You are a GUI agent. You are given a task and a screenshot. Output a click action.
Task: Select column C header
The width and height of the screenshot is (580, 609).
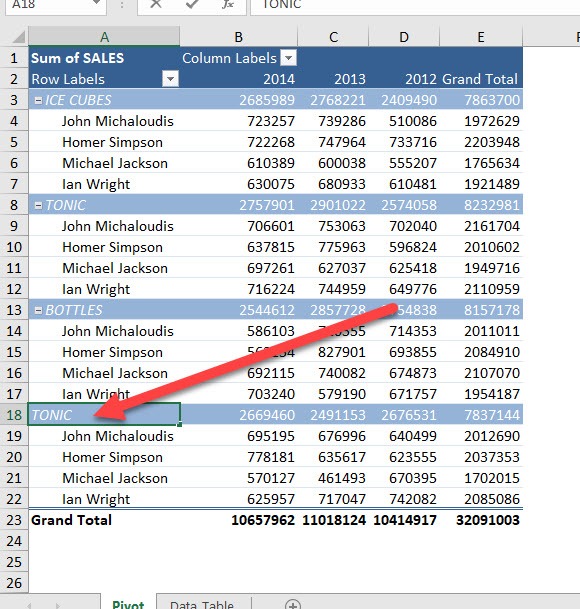333,37
